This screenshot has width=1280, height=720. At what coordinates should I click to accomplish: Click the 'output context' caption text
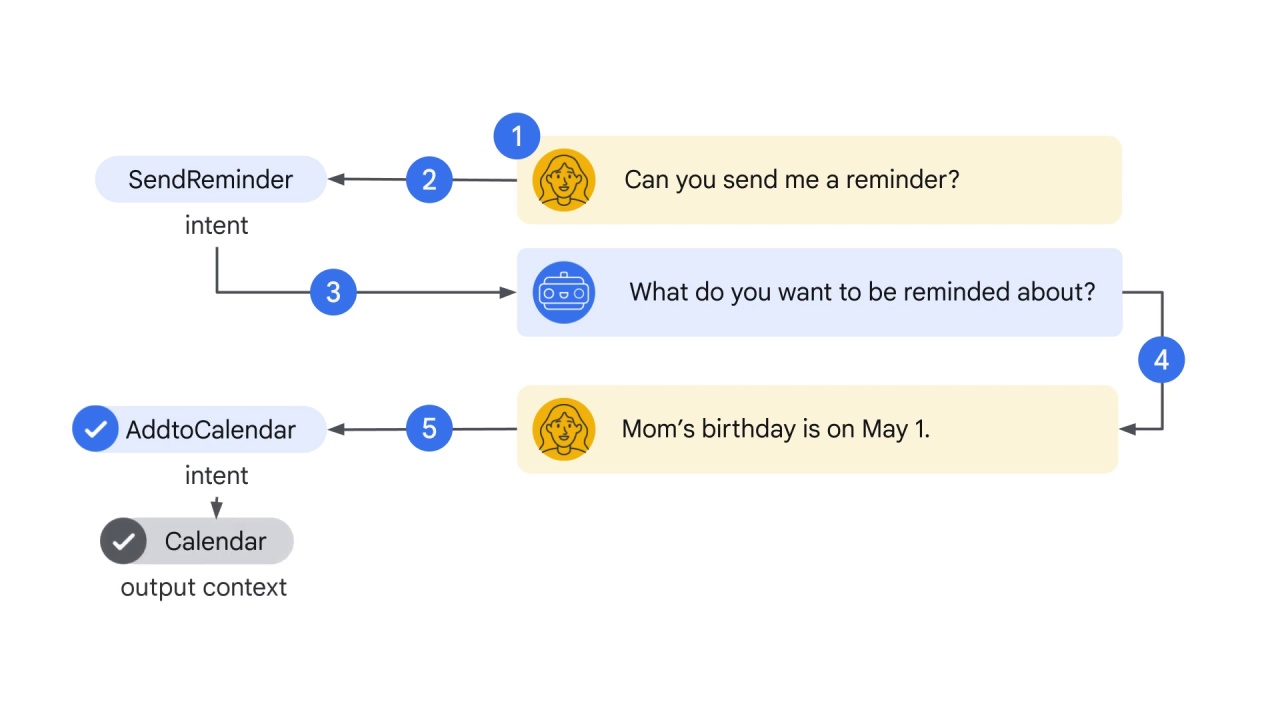(204, 588)
